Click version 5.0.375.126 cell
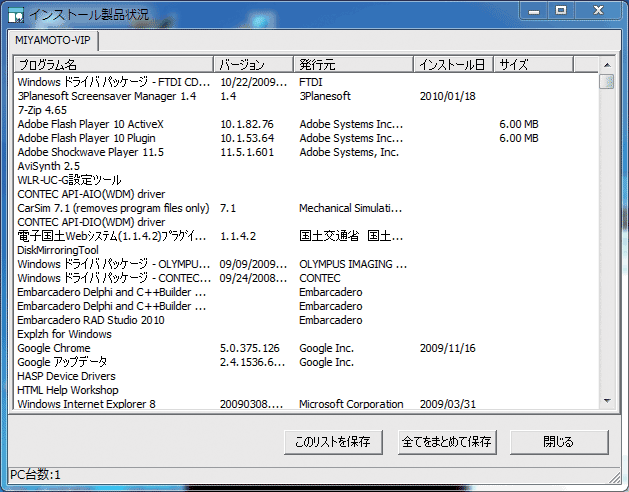This screenshot has height=492, width=629. click(250, 348)
